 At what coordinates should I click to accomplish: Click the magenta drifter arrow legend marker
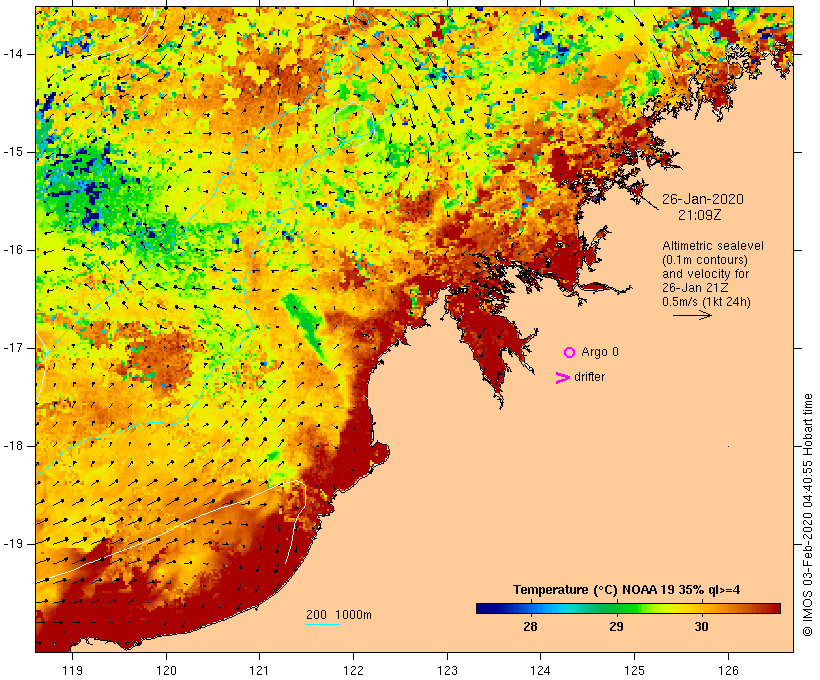[x=563, y=378]
